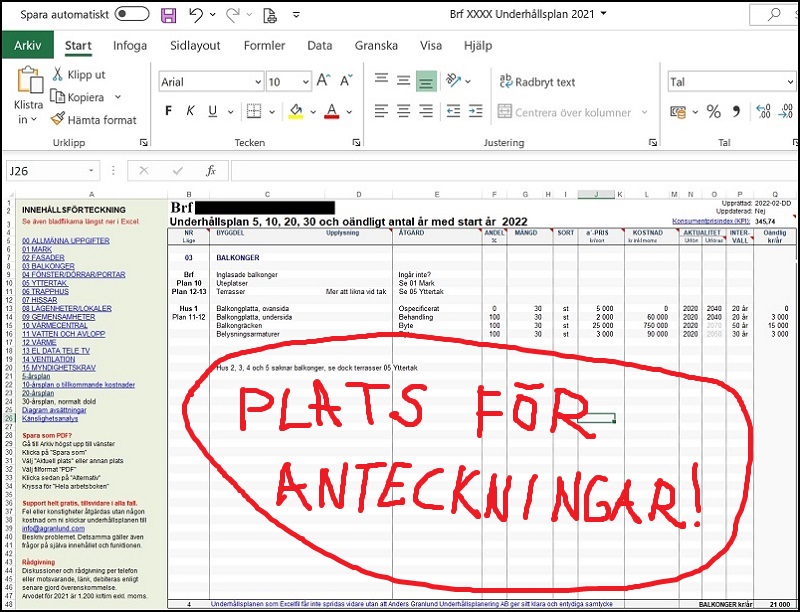Expand the borders dropdown arrow
The height and width of the screenshot is (612, 800).
pyautogui.click(x=272, y=112)
